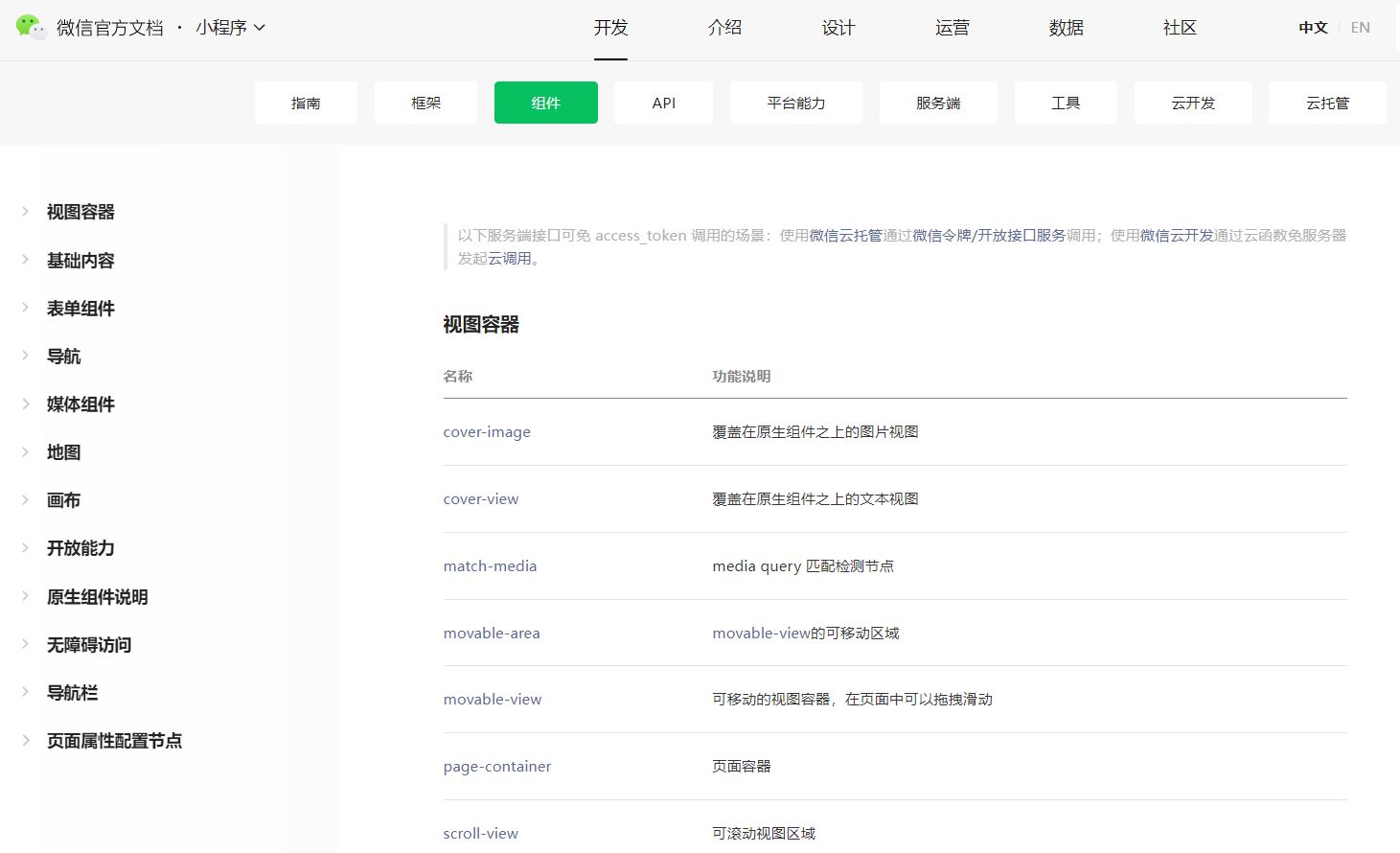Image resolution: width=1400 pixels, height=853 pixels.
Task: Select the 云开发 sub-navigation button
Action: point(1193,103)
